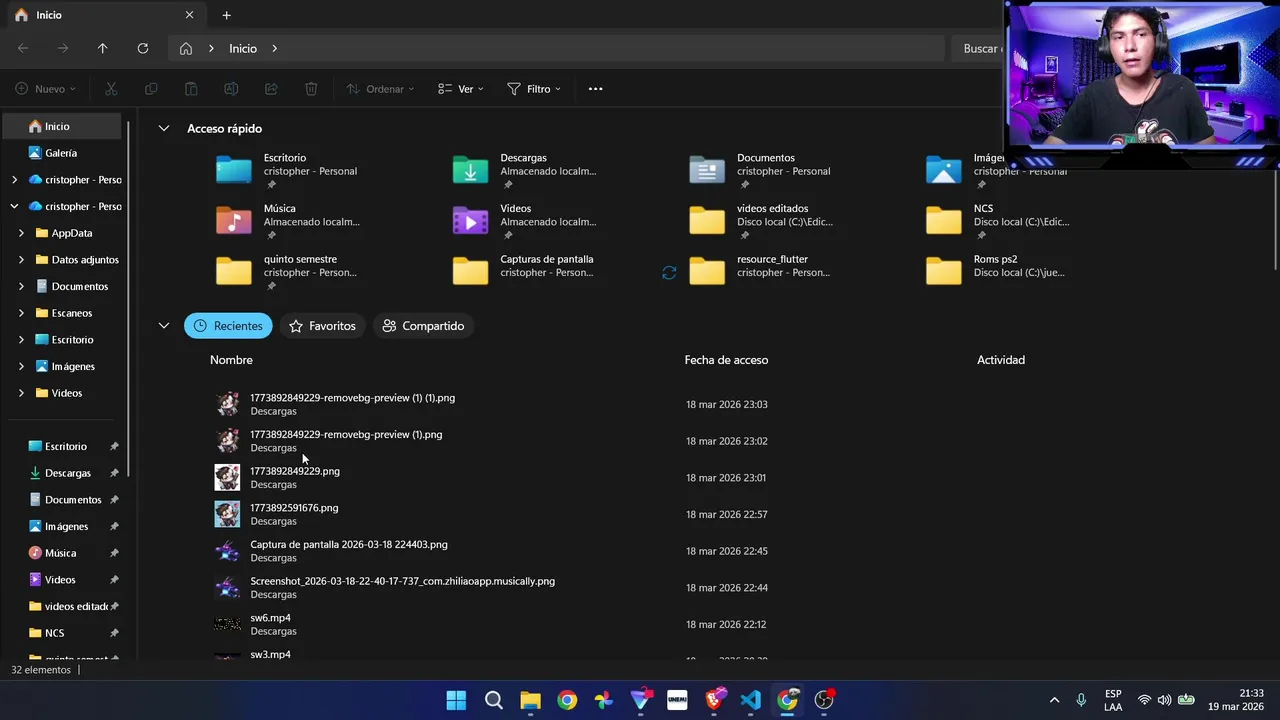Click the Rename icon in toolbar

pyautogui.click(x=231, y=89)
